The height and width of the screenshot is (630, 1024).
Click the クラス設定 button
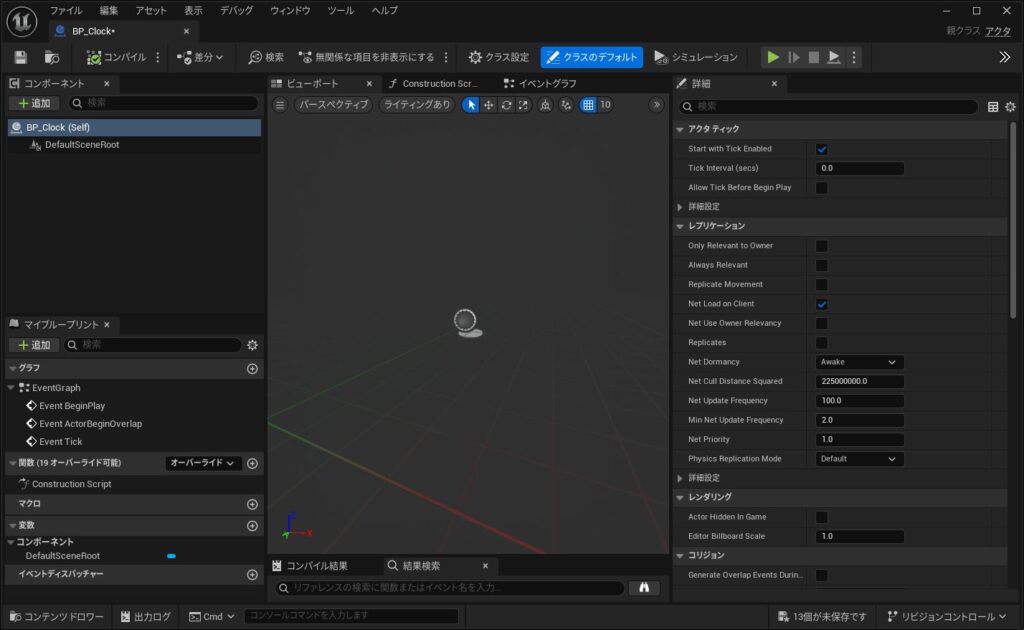pyautogui.click(x=498, y=57)
